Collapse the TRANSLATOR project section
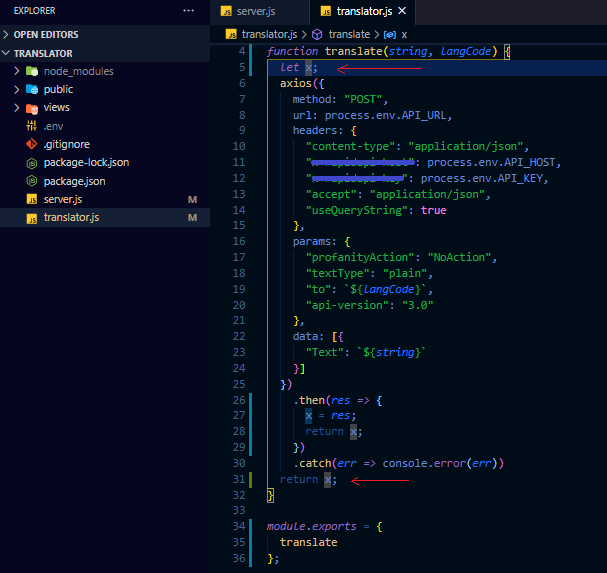Screen dimensions: 607x573 [x=43, y=53]
